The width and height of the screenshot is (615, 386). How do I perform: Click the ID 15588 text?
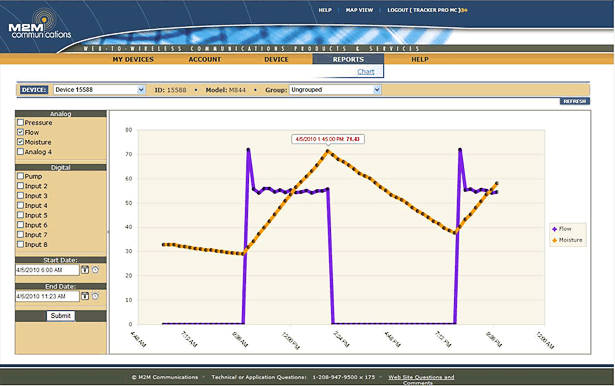point(170,90)
